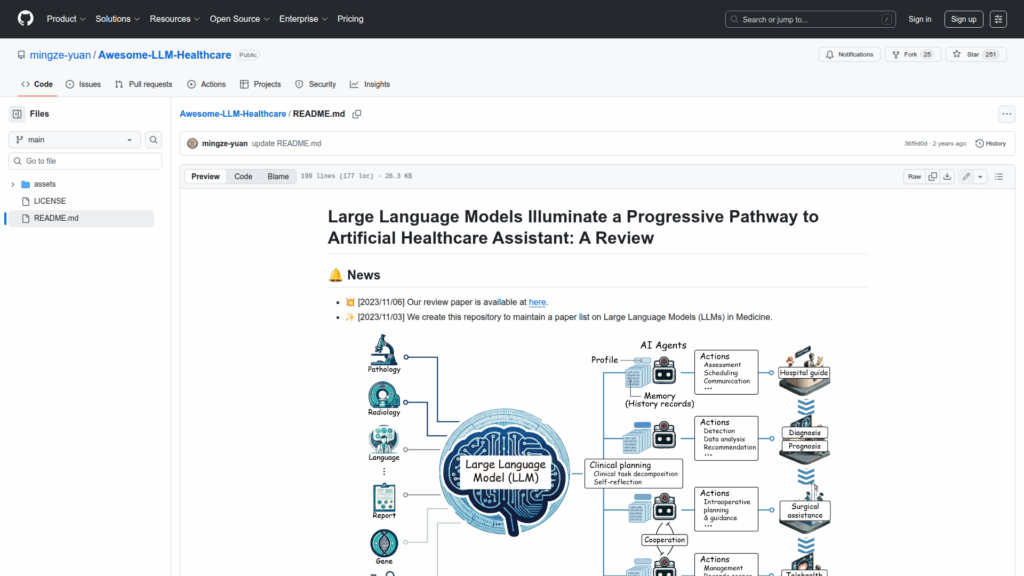
Task: Copy raw file contents icon
Action: (x=932, y=176)
